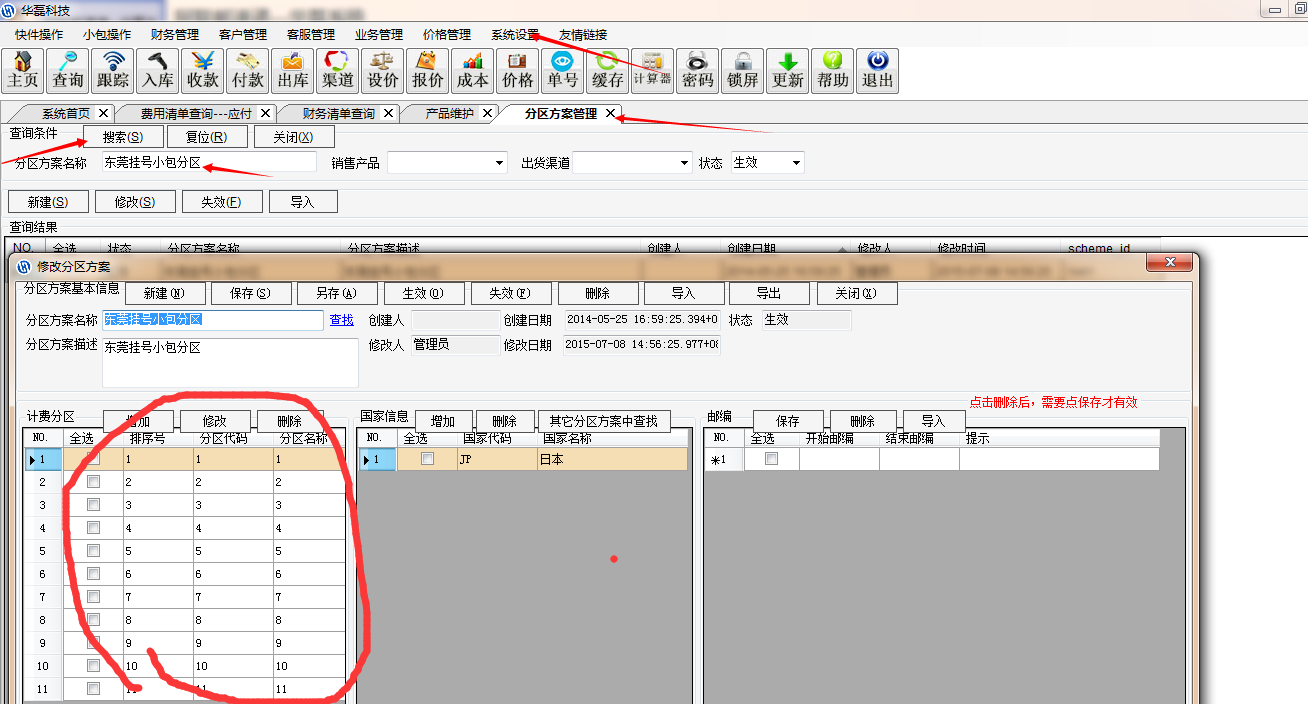Click the 锁屏 lock screen icon
The height and width of the screenshot is (704, 1308).
(x=742, y=71)
